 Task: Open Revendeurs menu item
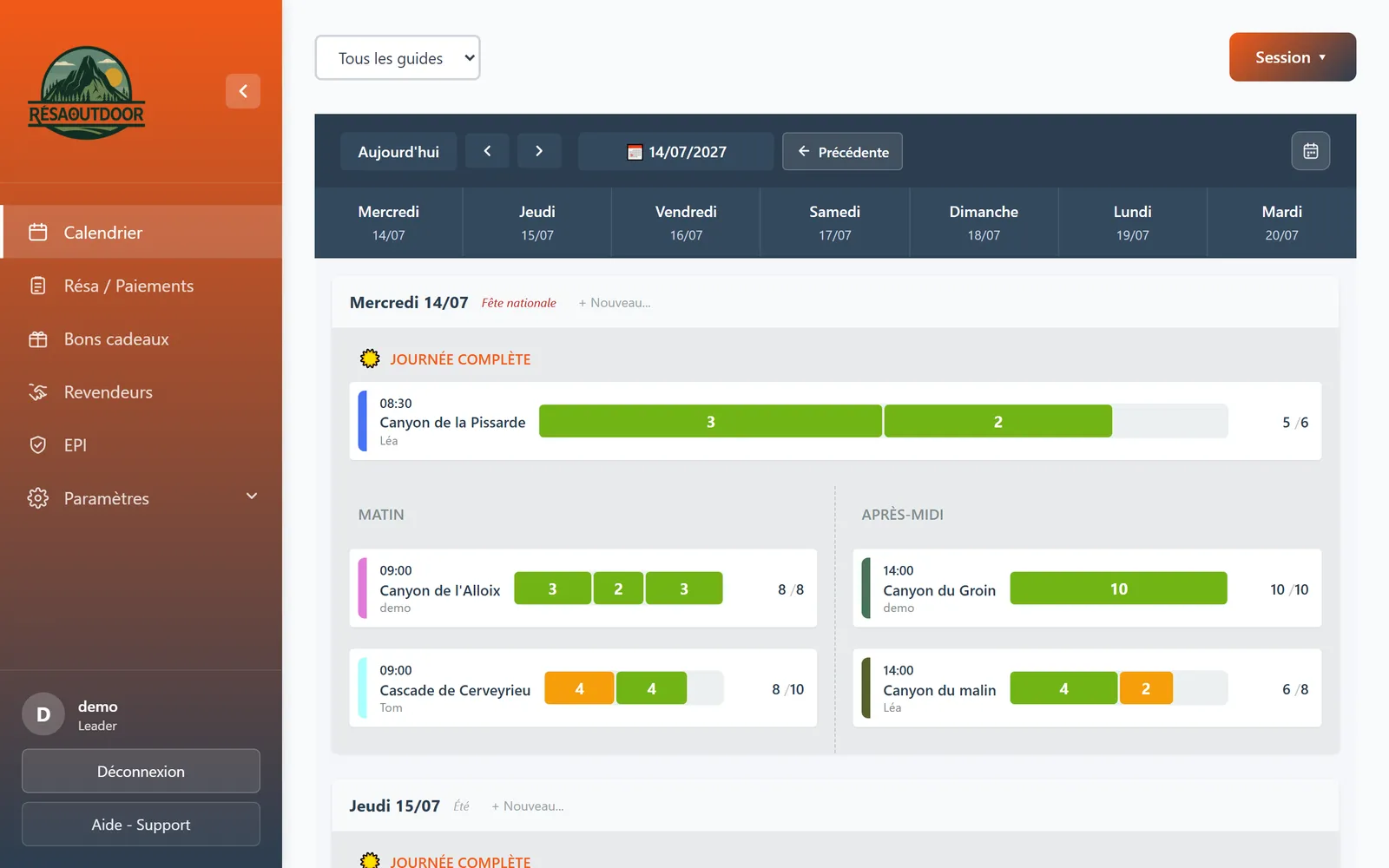click(x=142, y=392)
